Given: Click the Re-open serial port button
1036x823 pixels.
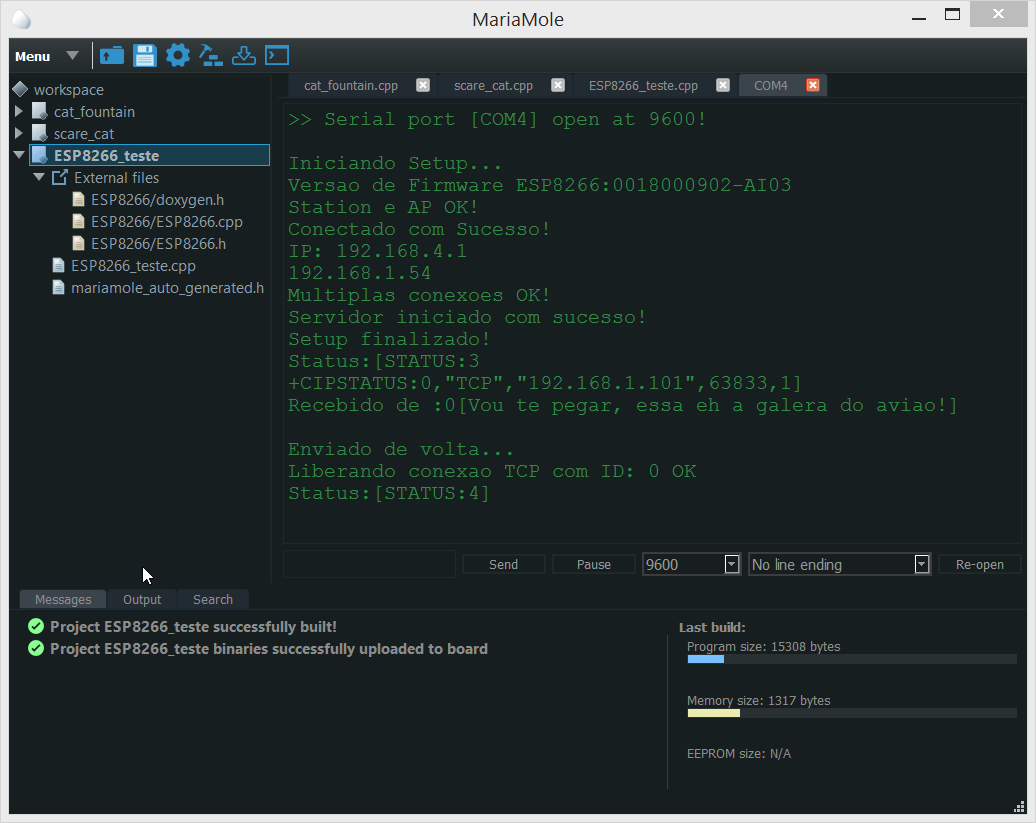Looking at the screenshot, I should coord(979,565).
